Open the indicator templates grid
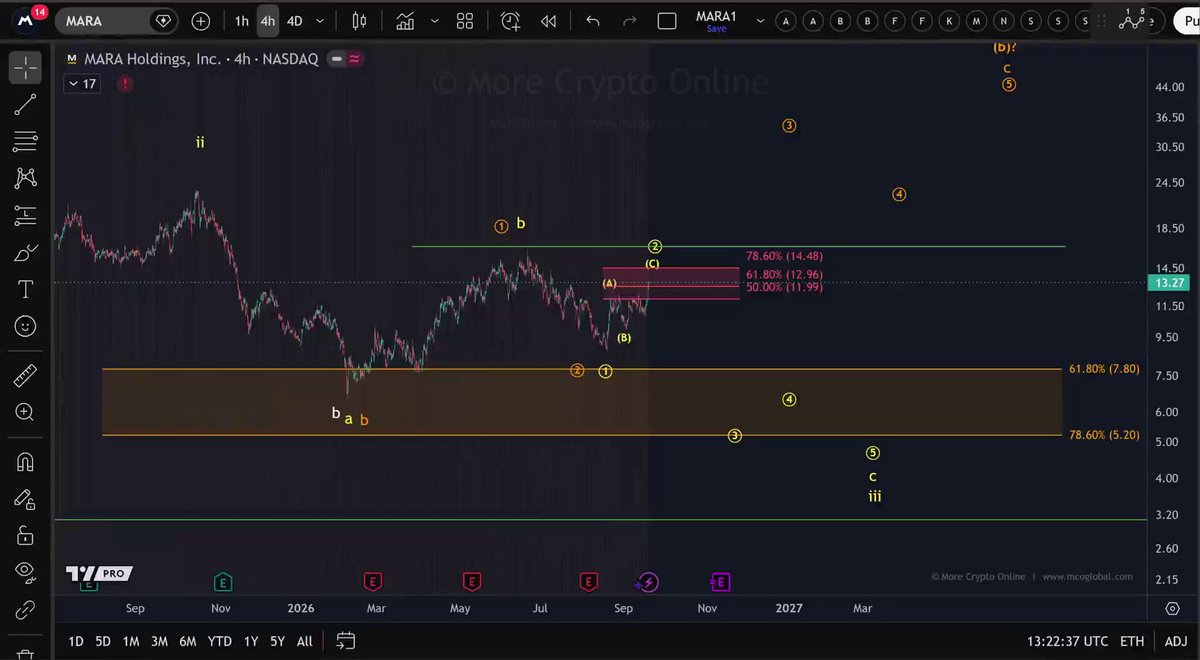Viewport: 1200px width, 660px height. point(465,21)
